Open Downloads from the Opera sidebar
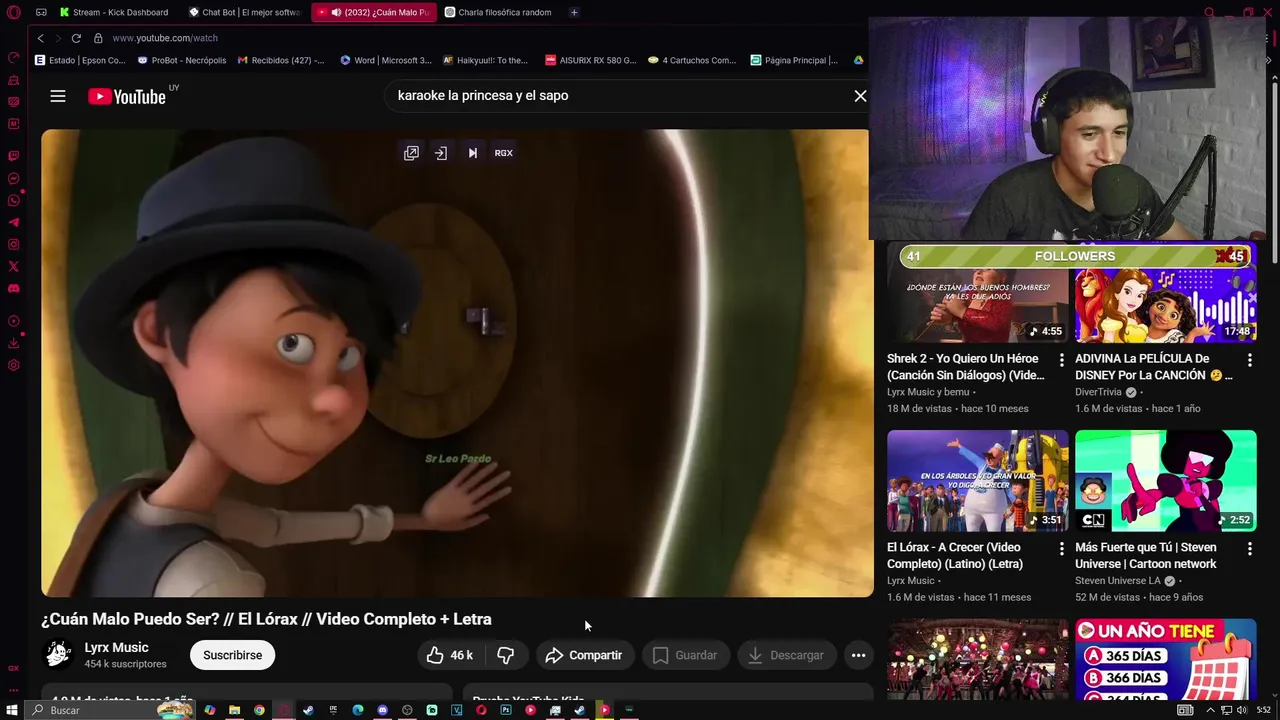The width and height of the screenshot is (1280, 720). [13, 343]
